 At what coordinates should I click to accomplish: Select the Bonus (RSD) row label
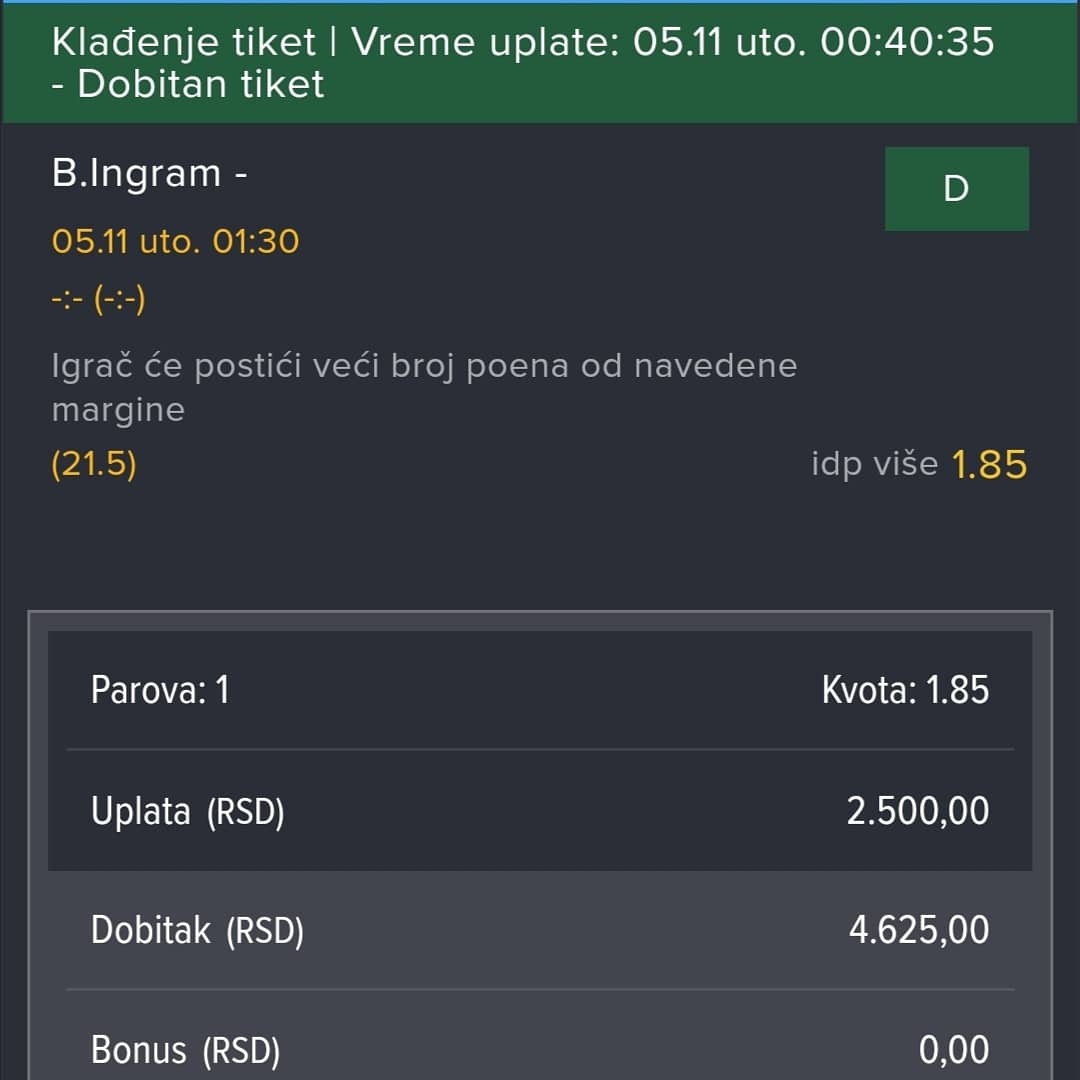(x=185, y=1050)
